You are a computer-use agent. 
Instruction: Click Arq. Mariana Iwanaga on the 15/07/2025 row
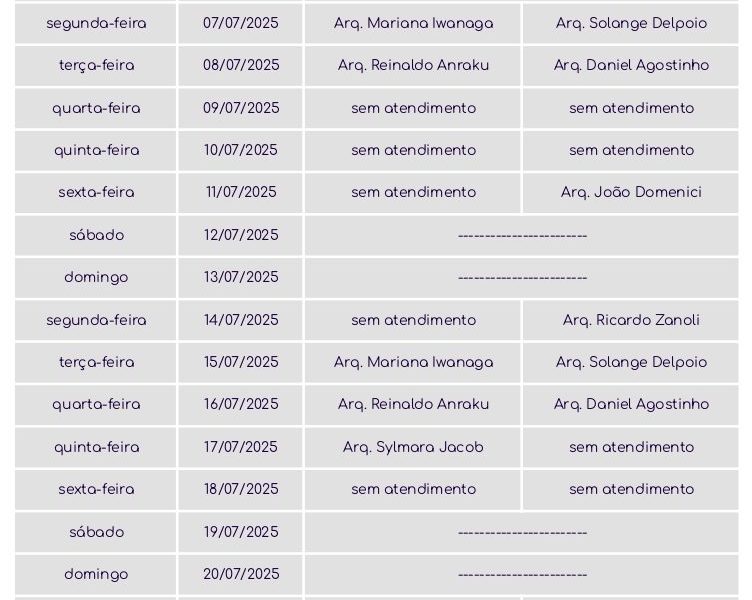413,362
